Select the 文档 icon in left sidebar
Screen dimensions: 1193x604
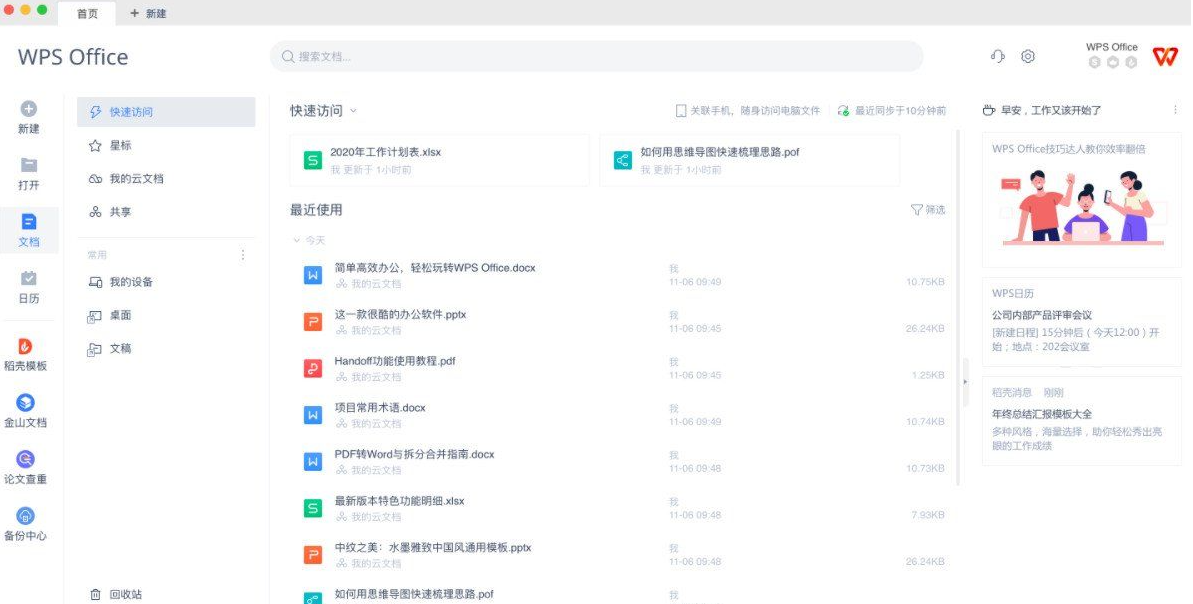click(29, 222)
